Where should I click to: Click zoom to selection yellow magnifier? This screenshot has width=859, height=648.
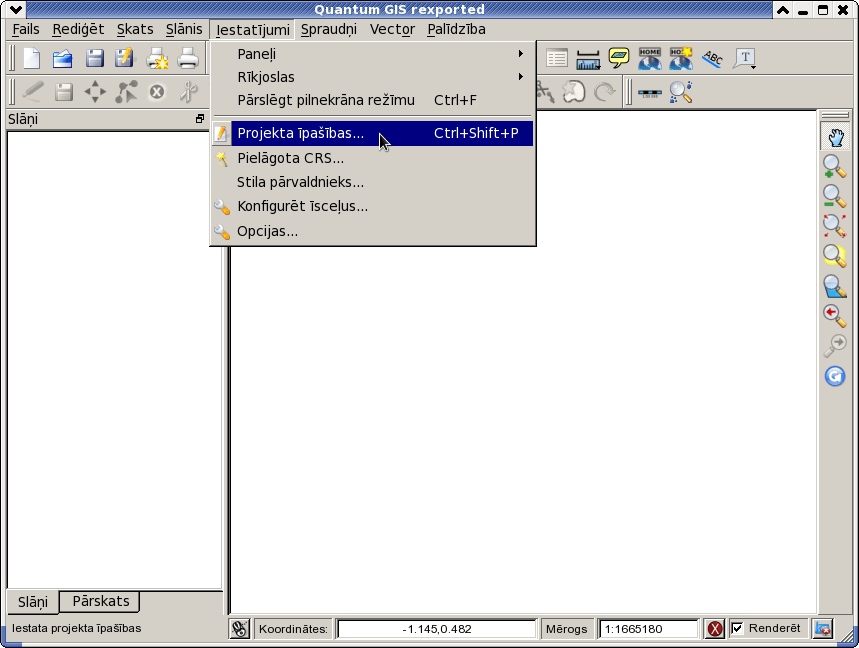(x=834, y=255)
